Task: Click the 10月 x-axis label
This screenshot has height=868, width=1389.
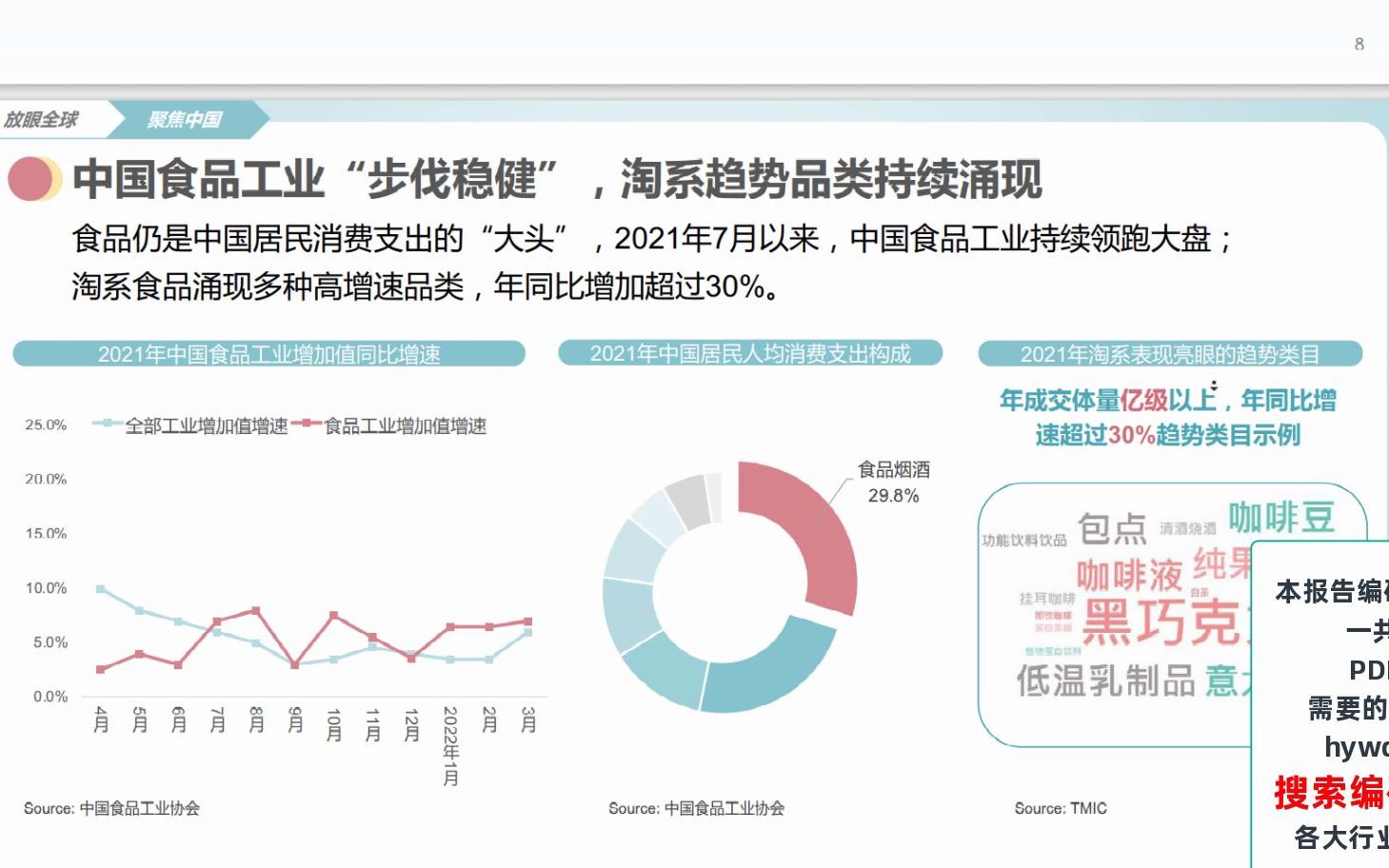Action: (333, 724)
